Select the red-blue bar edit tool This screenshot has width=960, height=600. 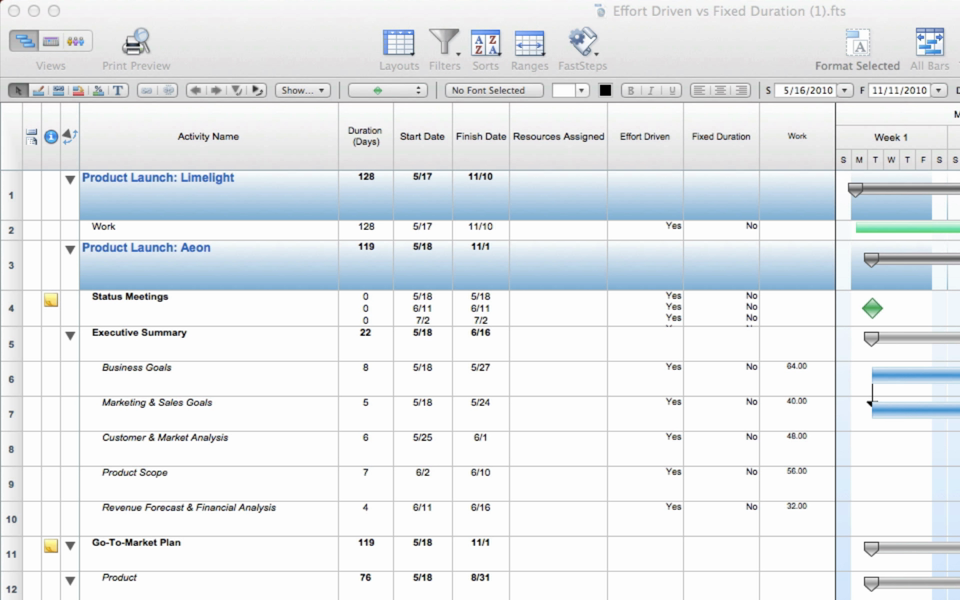tap(78, 91)
